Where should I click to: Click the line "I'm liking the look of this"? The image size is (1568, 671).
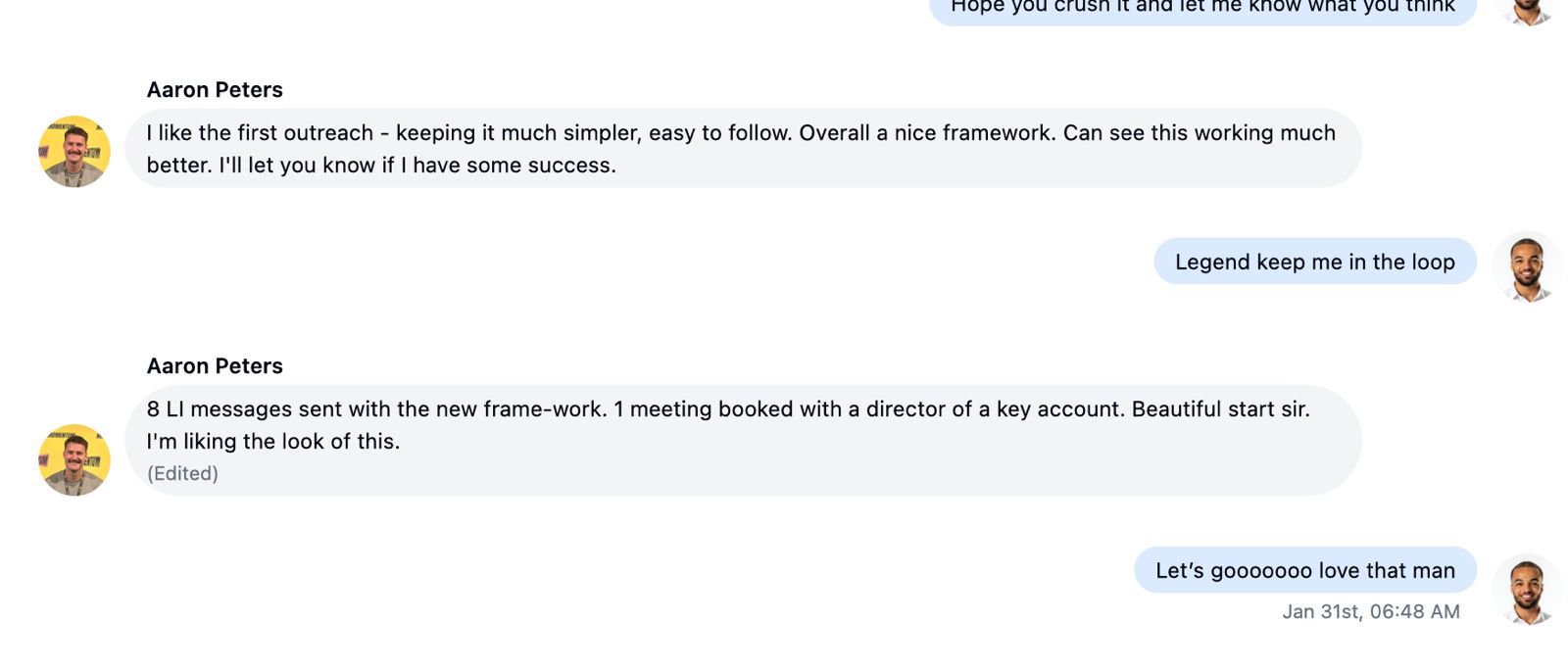click(x=273, y=441)
